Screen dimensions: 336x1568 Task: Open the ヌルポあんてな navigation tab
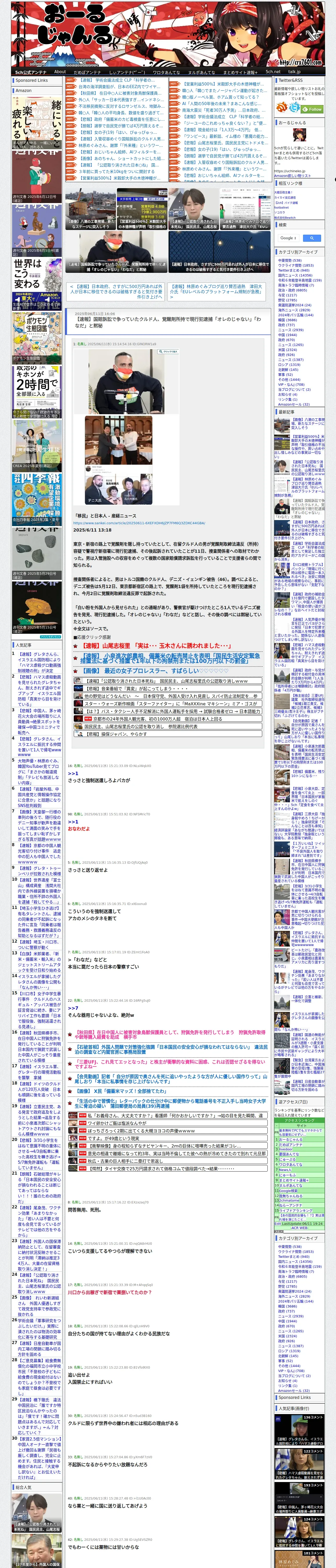(x=202, y=72)
